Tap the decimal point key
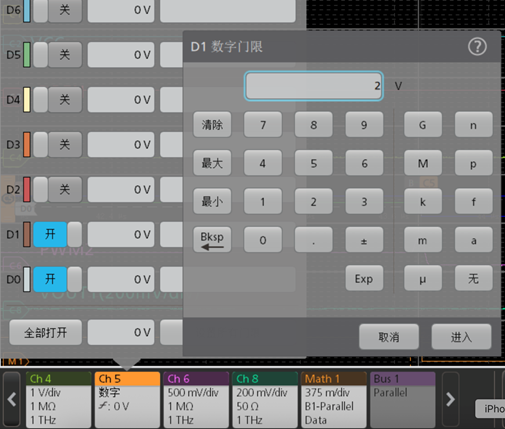This screenshot has width=505, height=429. 313,240
